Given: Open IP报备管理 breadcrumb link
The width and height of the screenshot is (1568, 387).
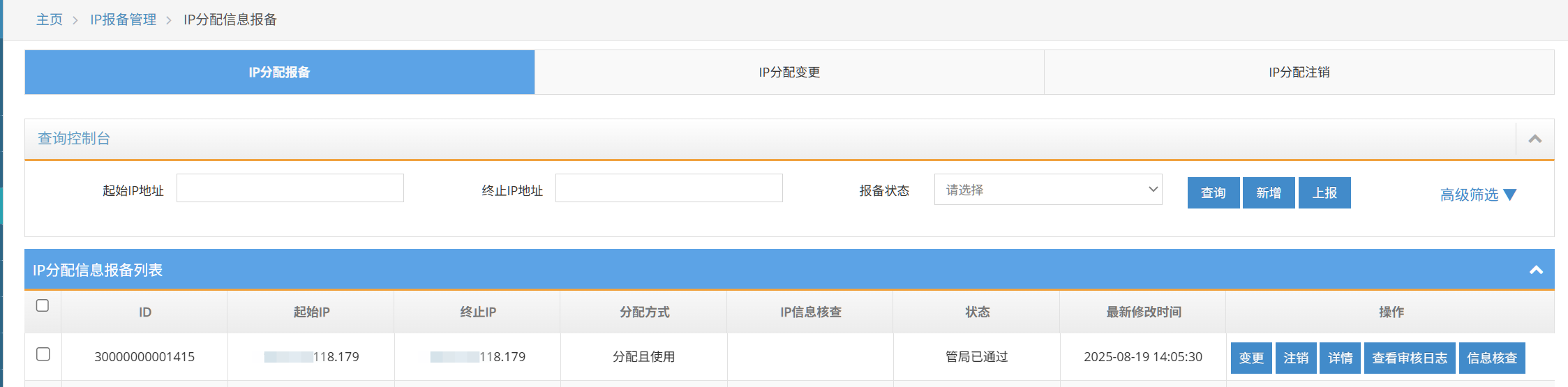Looking at the screenshot, I should (123, 20).
